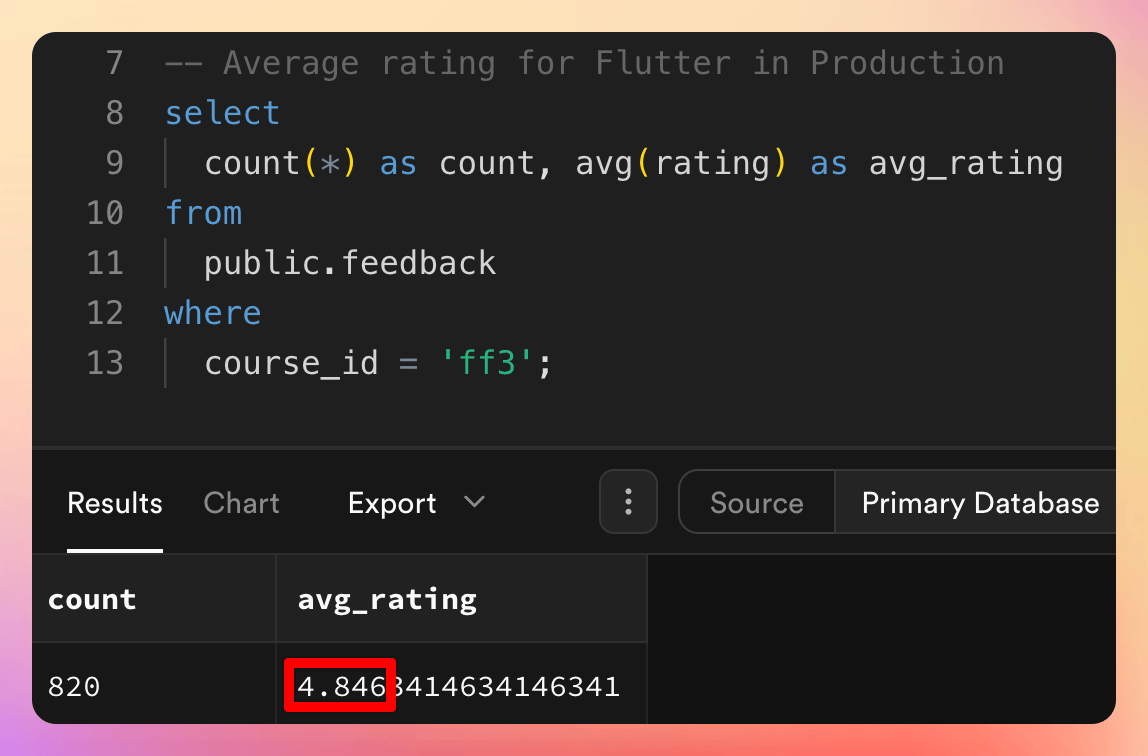The height and width of the screenshot is (756, 1148).
Task: Switch to the Results tab
Action: 114,503
